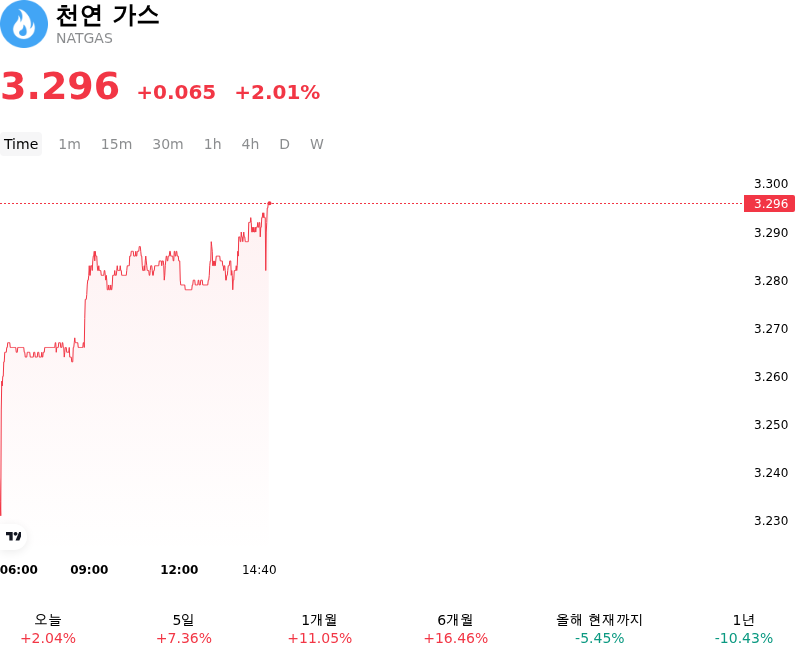
Task: Show 5일 +7.36% performance range
Action: point(184,629)
